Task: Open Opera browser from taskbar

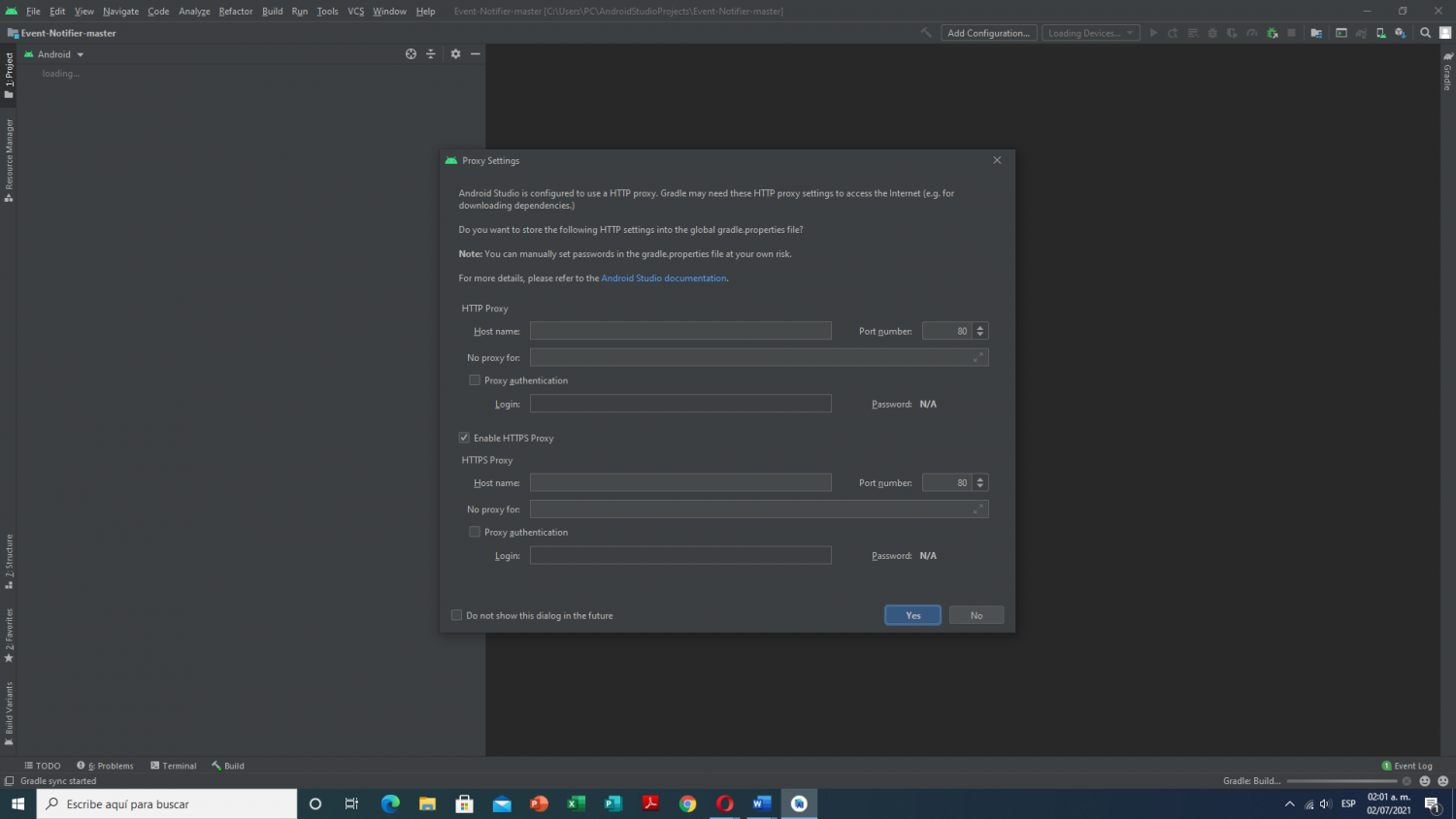Action: 724,803
